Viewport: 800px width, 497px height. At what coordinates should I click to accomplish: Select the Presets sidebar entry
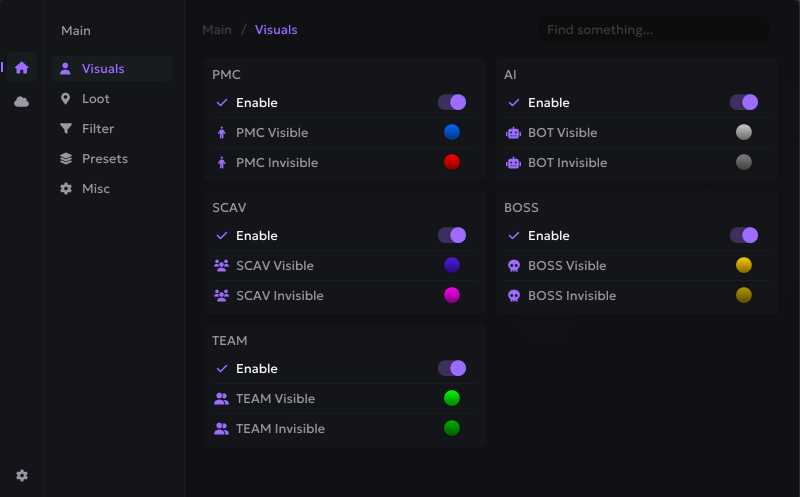click(104, 159)
